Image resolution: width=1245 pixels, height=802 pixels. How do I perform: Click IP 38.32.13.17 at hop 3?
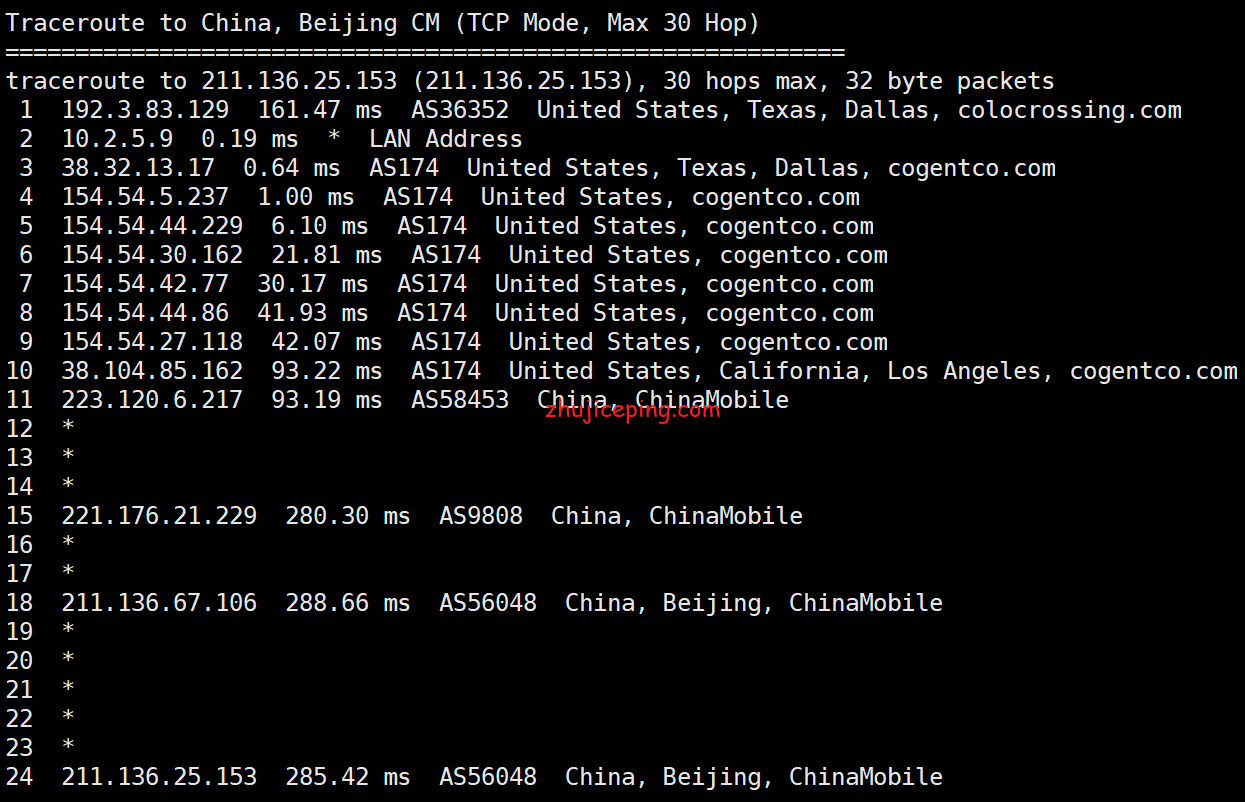click(x=138, y=168)
